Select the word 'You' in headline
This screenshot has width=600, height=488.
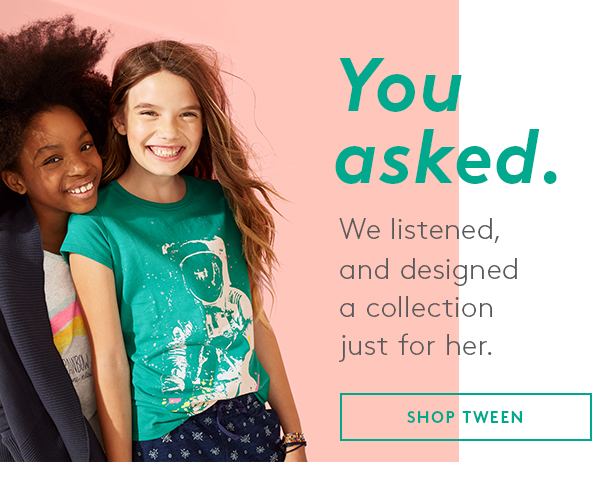(x=400, y=85)
